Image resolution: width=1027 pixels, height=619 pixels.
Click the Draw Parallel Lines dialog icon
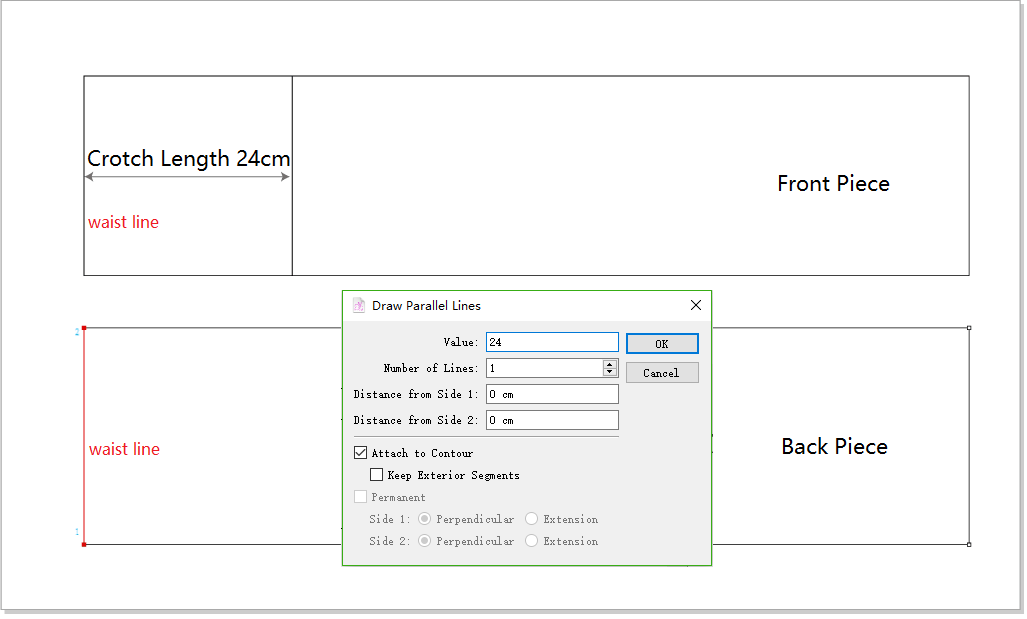point(359,306)
